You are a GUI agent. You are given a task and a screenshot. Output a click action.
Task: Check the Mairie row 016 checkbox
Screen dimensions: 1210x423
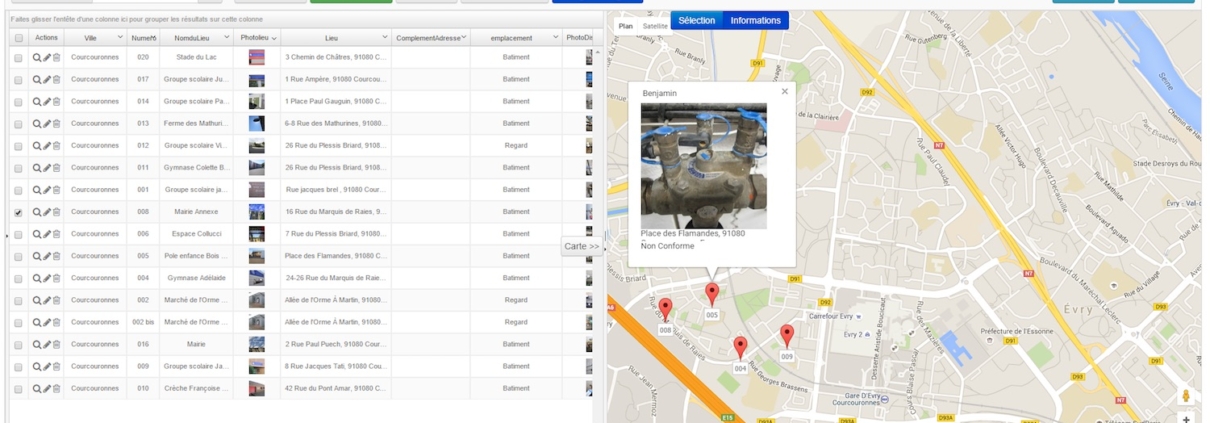[x=18, y=344]
